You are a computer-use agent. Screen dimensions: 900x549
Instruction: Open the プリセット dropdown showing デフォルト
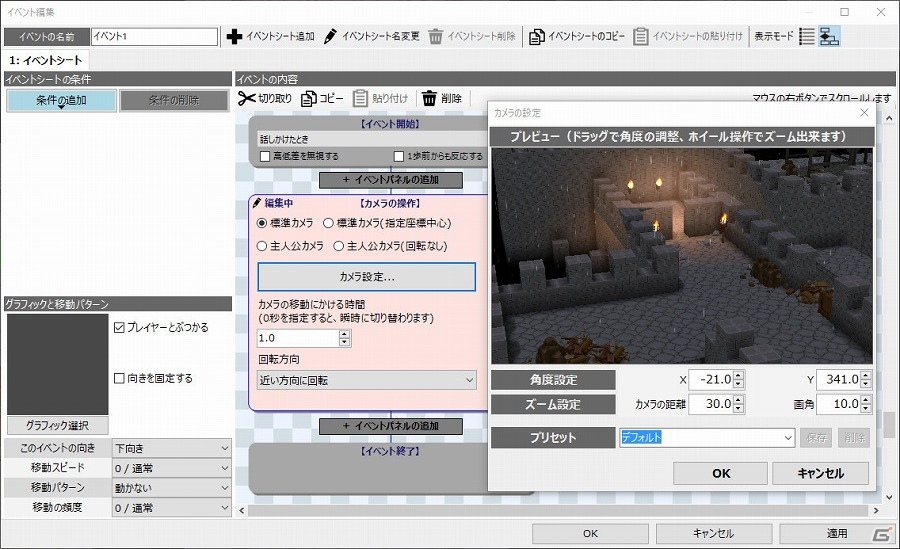coord(707,438)
